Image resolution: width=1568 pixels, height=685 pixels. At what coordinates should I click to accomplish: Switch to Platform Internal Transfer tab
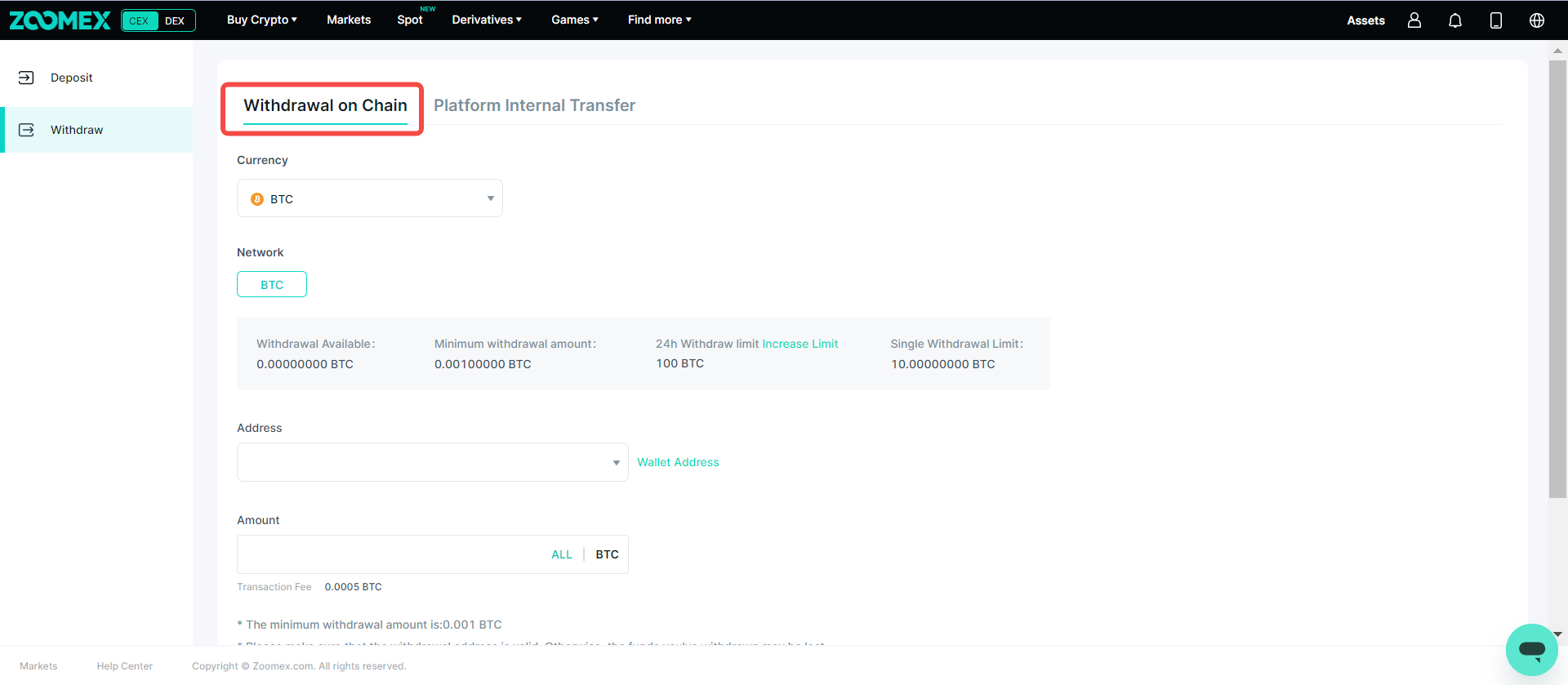[x=534, y=105]
